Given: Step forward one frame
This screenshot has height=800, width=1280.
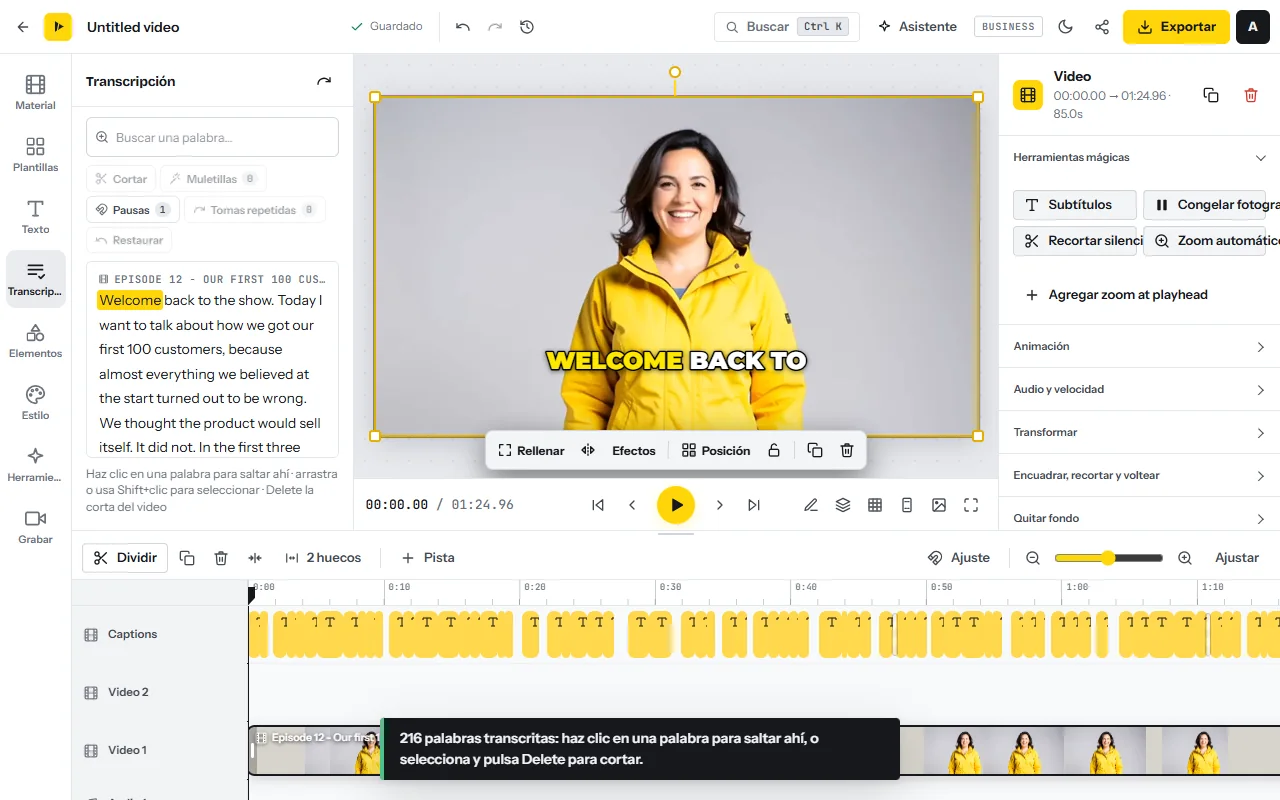Looking at the screenshot, I should point(720,505).
